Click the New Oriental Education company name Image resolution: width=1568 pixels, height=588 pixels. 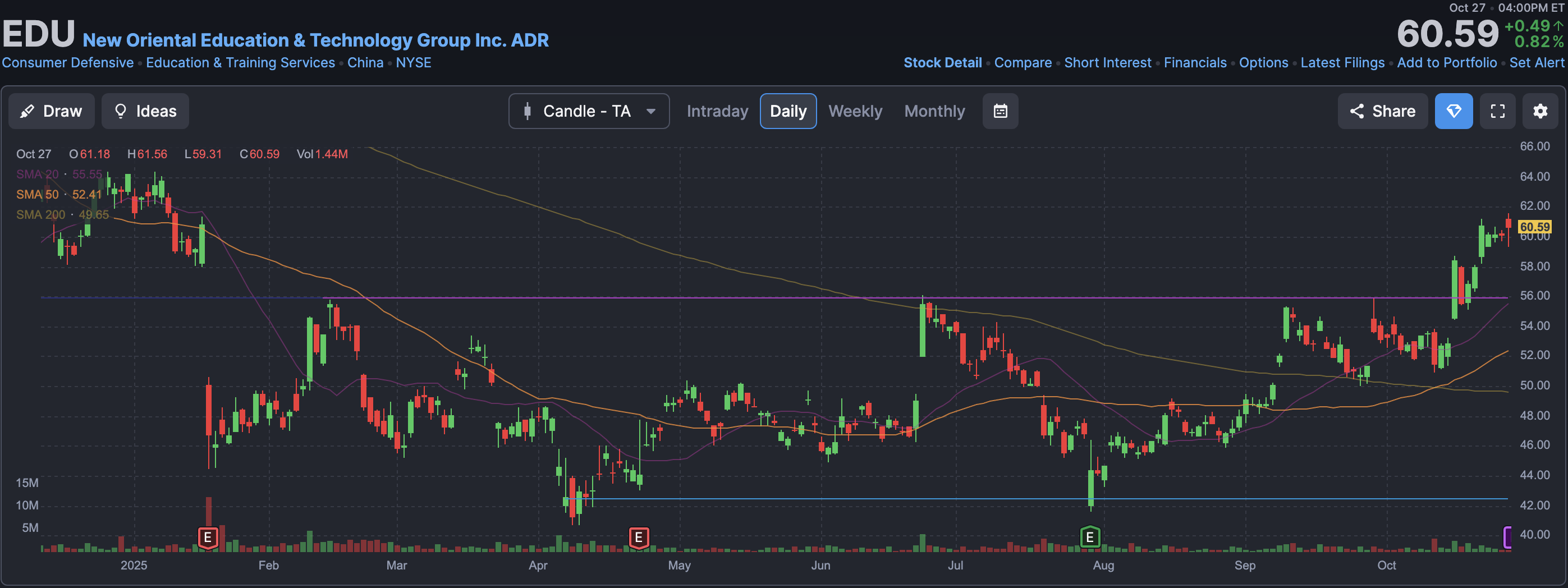(316, 40)
